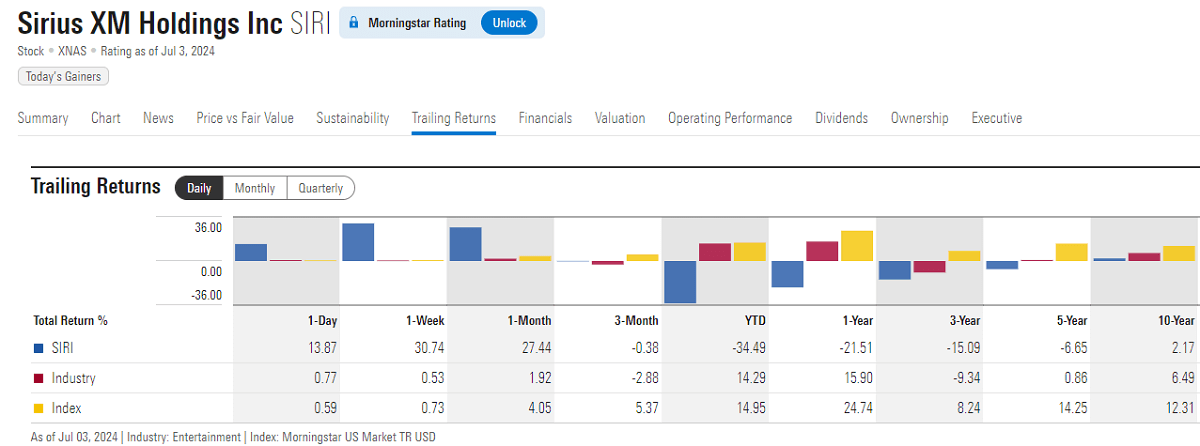Click the blue SIRI legend swatch

tap(38, 348)
